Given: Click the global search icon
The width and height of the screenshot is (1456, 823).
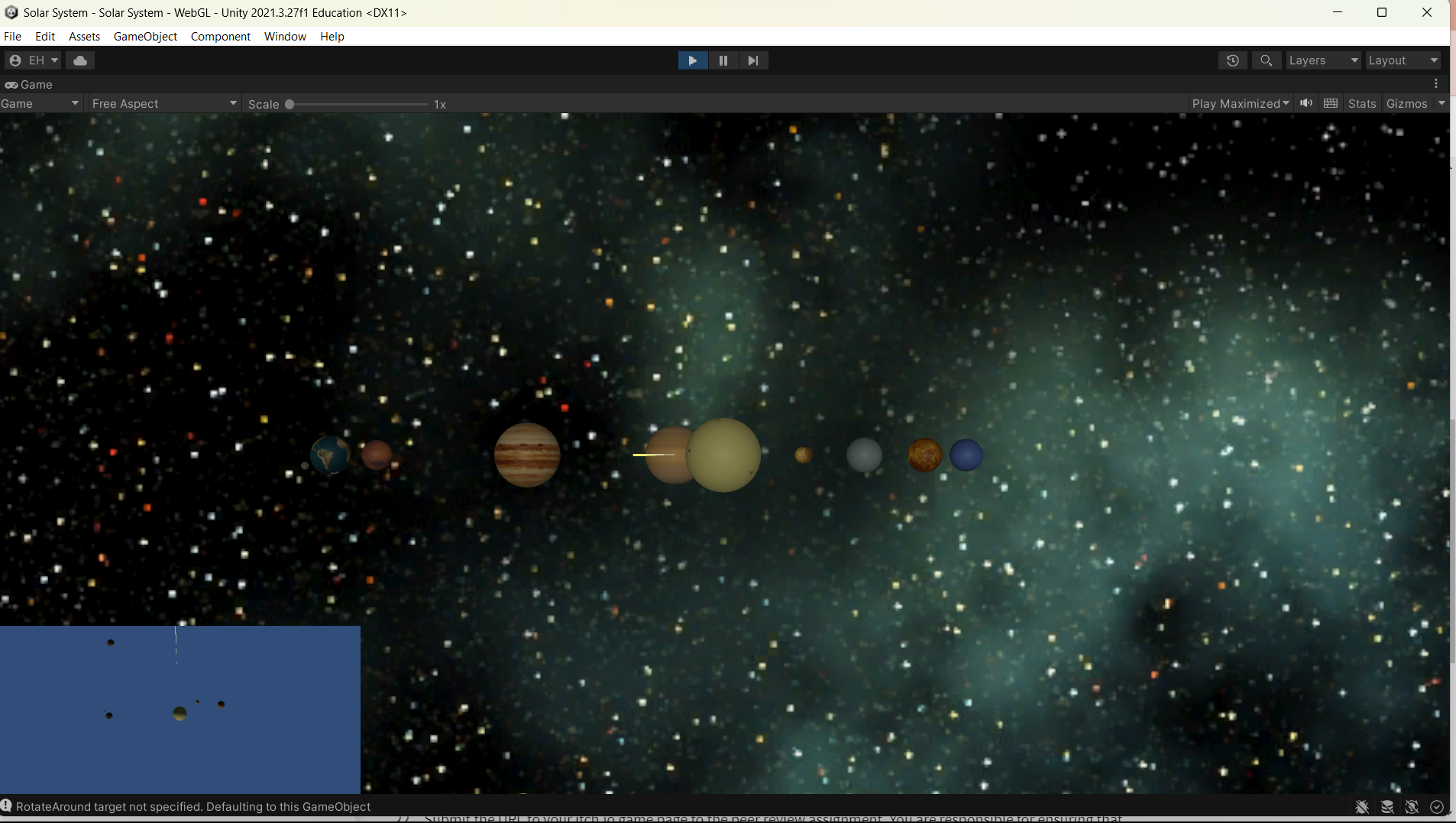Looking at the screenshot, I should click(1266, 60).
